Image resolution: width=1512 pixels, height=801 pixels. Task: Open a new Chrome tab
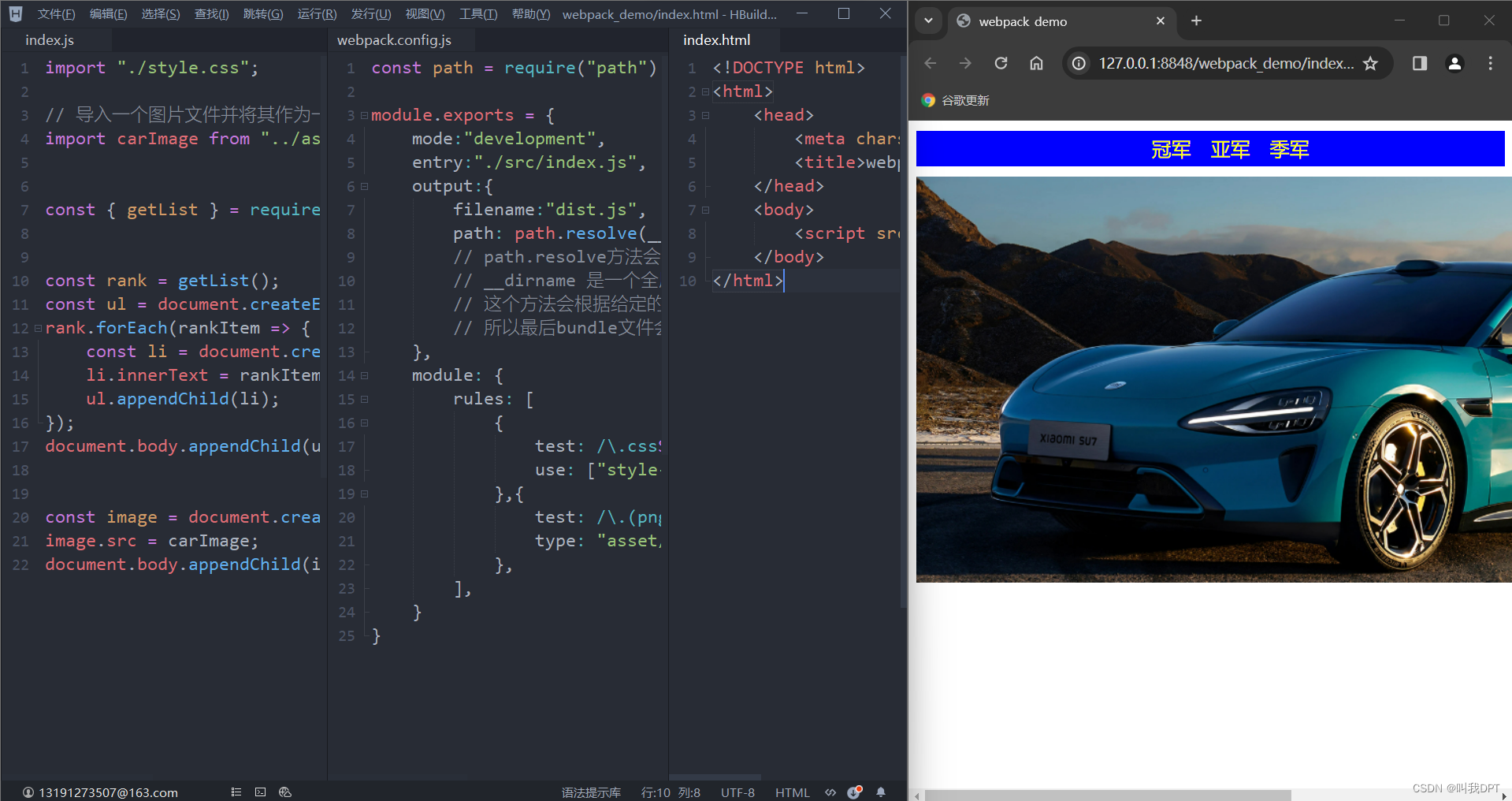tap(1196, 20)
